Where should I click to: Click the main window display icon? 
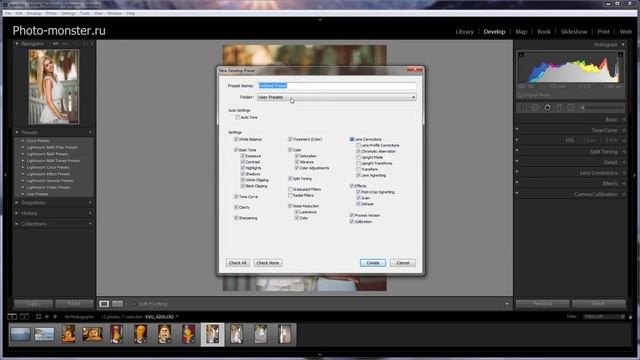click(12, 317)
